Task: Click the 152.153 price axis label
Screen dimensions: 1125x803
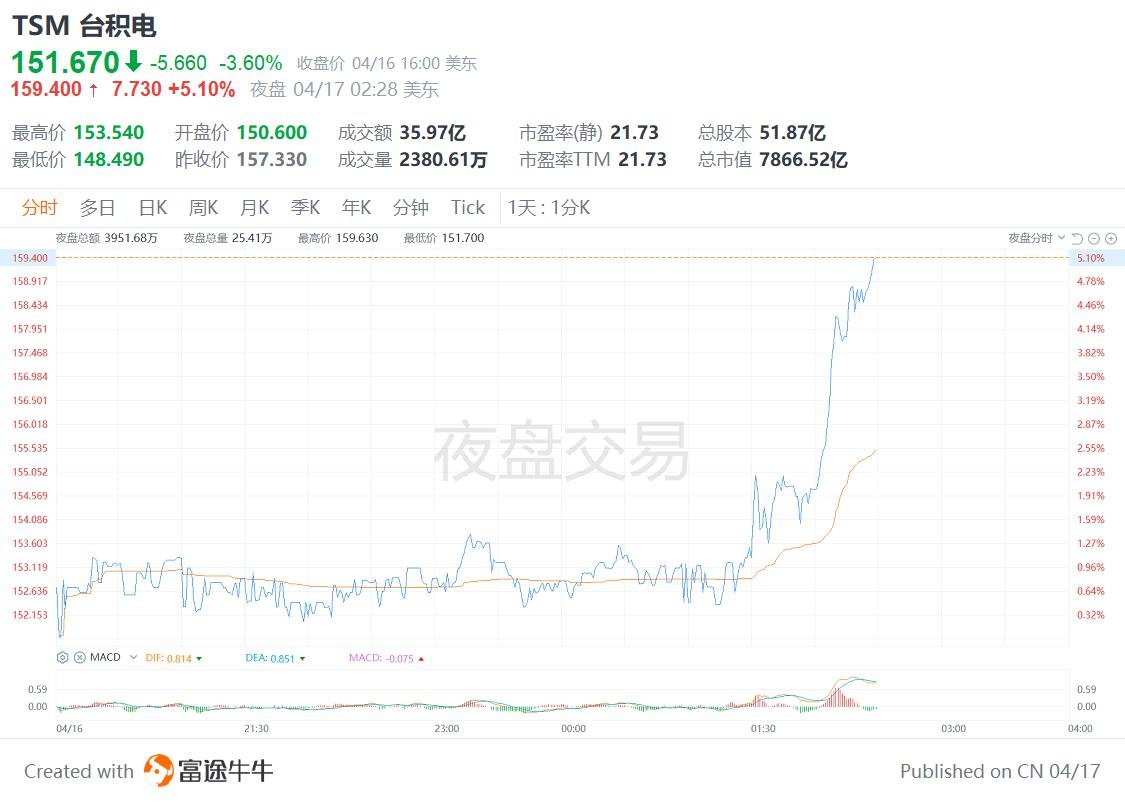Action: pos(29,615)
